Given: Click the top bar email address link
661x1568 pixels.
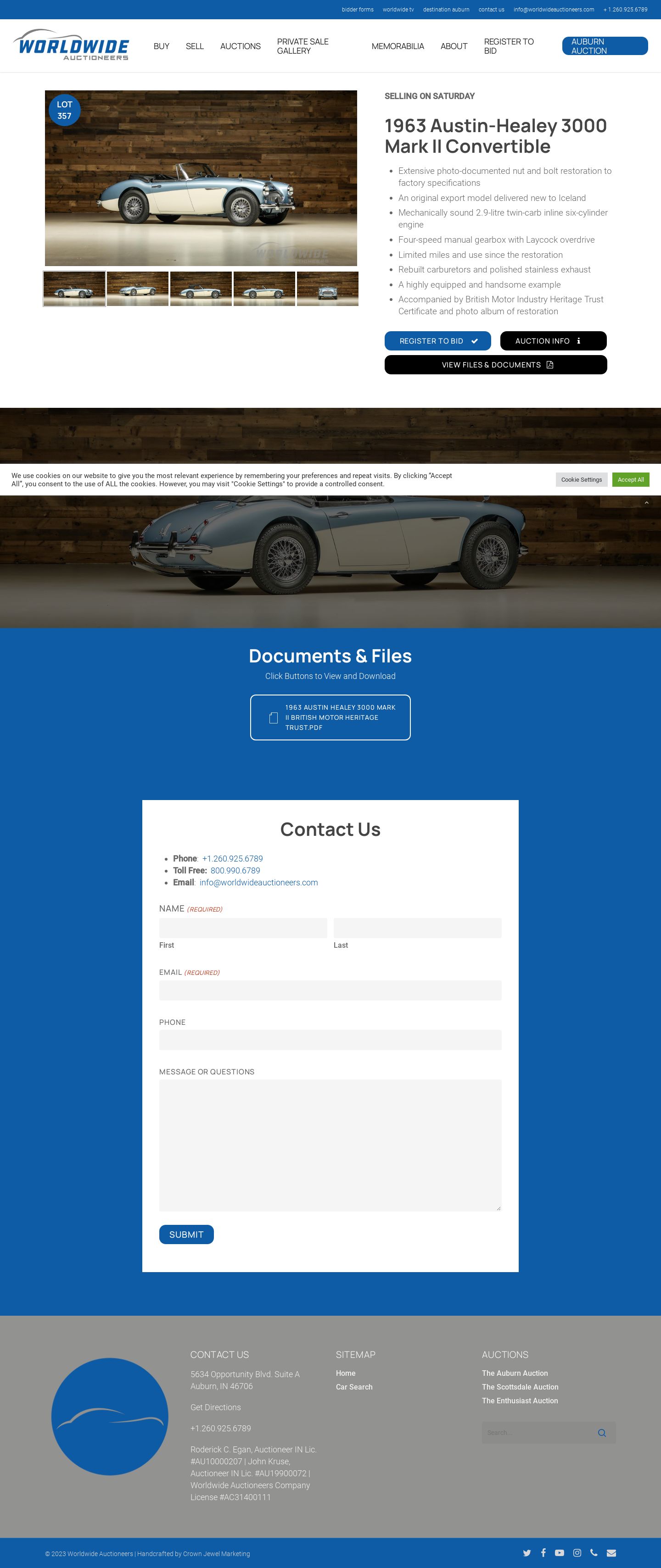Looking at the screenshot, I should tap(554, 10).
